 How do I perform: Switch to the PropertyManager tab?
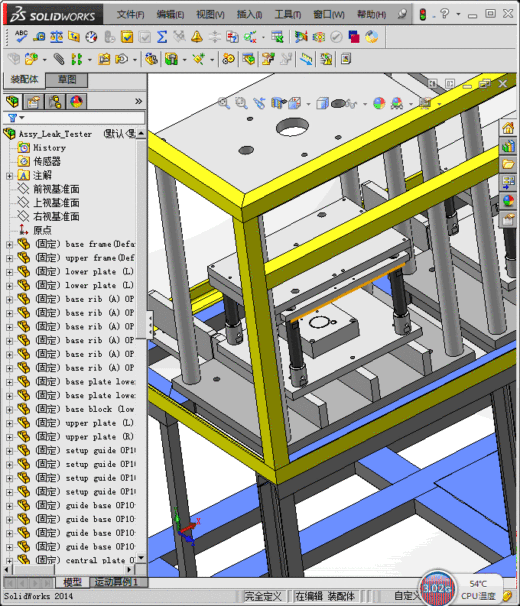click(34, 102)
